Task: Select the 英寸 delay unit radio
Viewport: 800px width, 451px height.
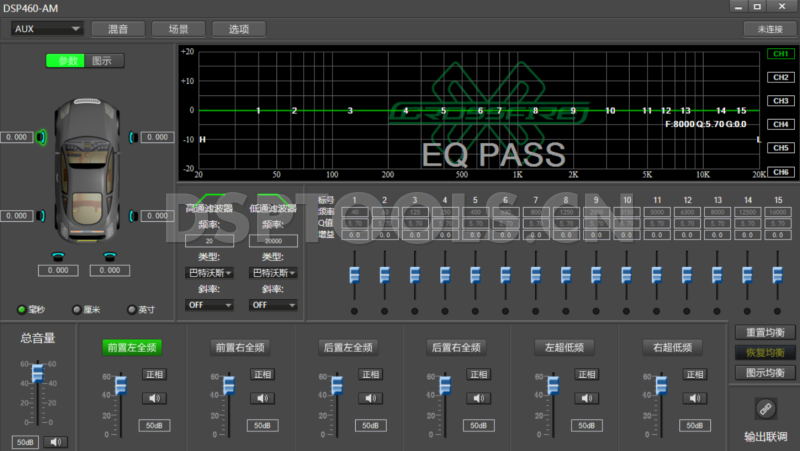Action: tap(132, 309)
